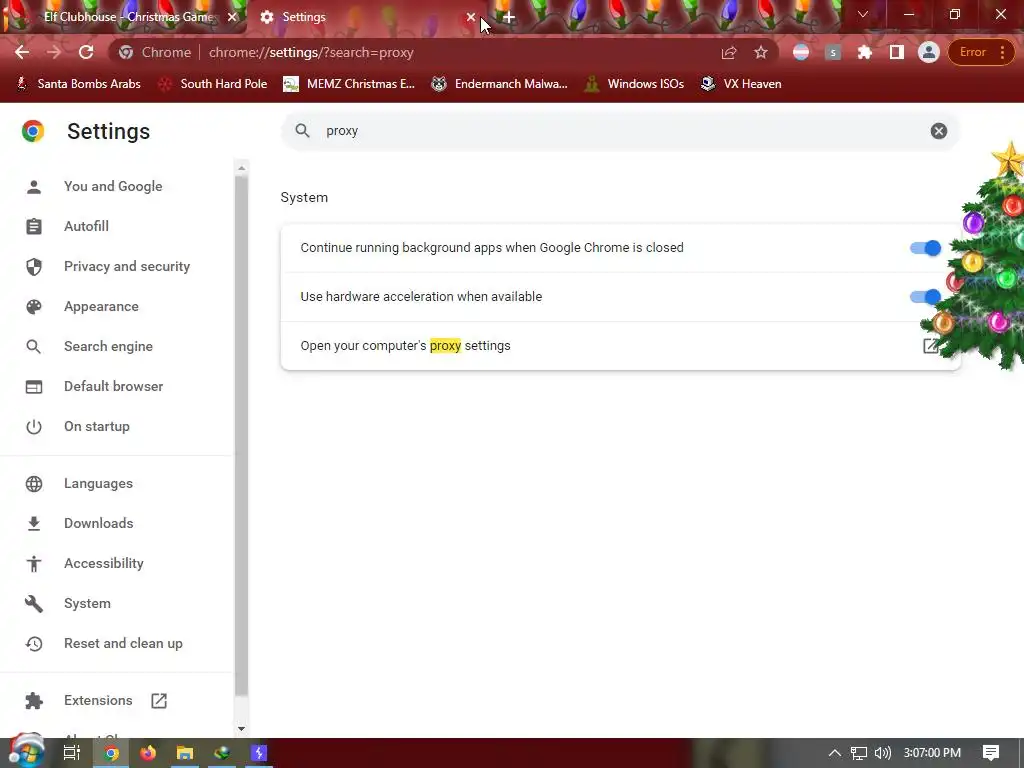The image size is (1024, 768).
Task: Bookmark this tab with the star icon
Action: click(761, 52)
